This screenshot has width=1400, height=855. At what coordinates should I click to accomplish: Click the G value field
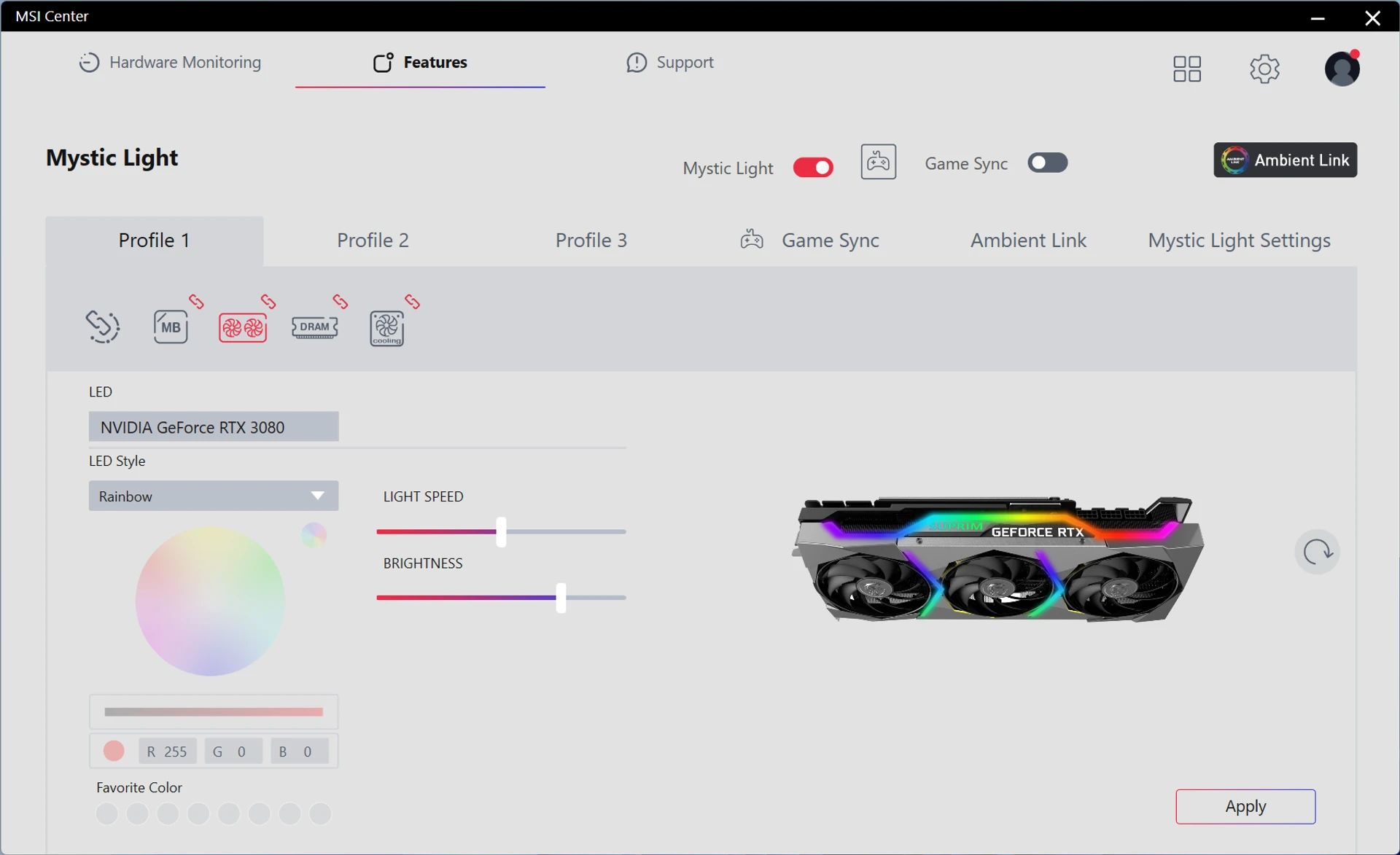tap(233, 751)
